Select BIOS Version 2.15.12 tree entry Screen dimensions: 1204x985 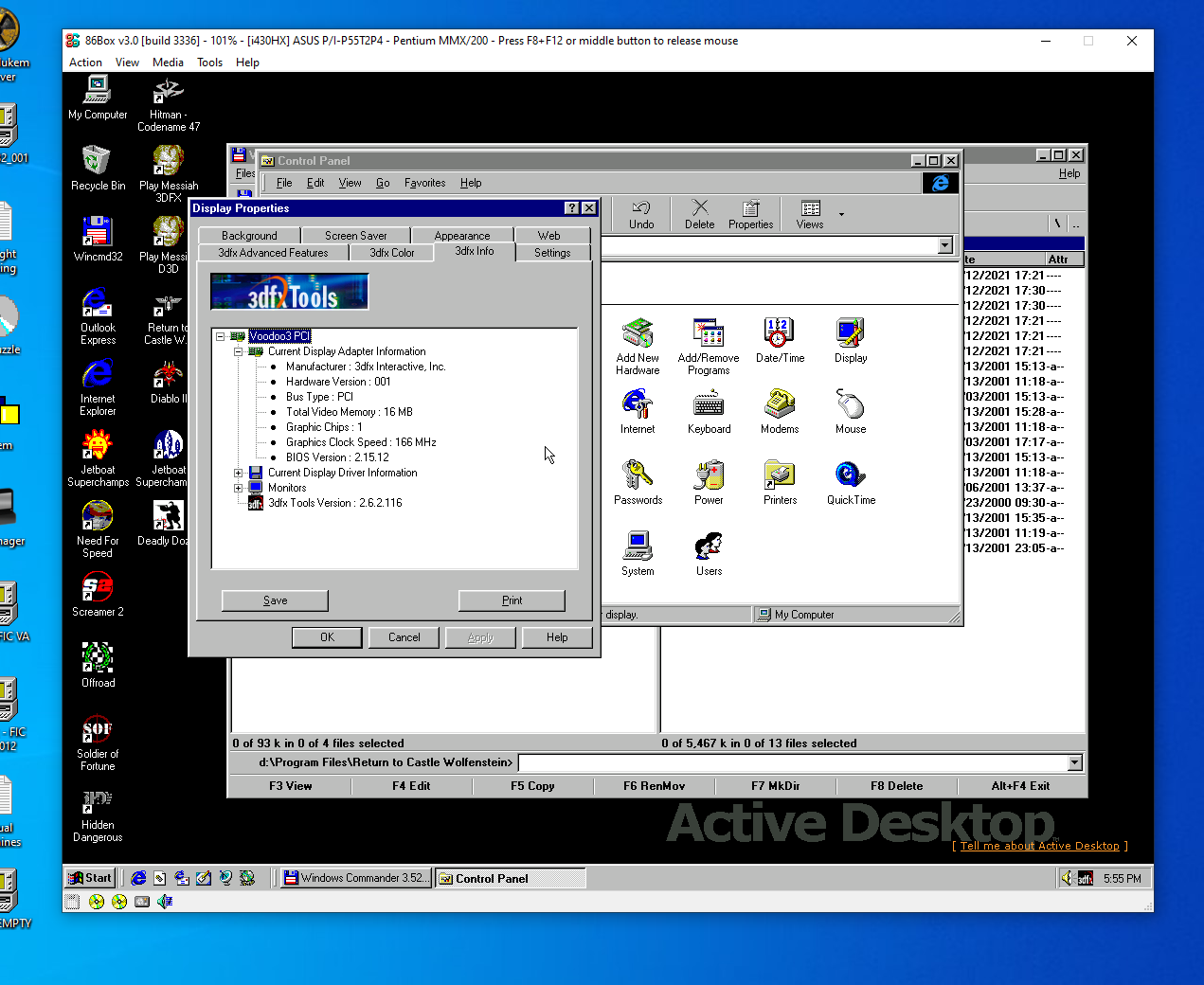click(337, 457)
